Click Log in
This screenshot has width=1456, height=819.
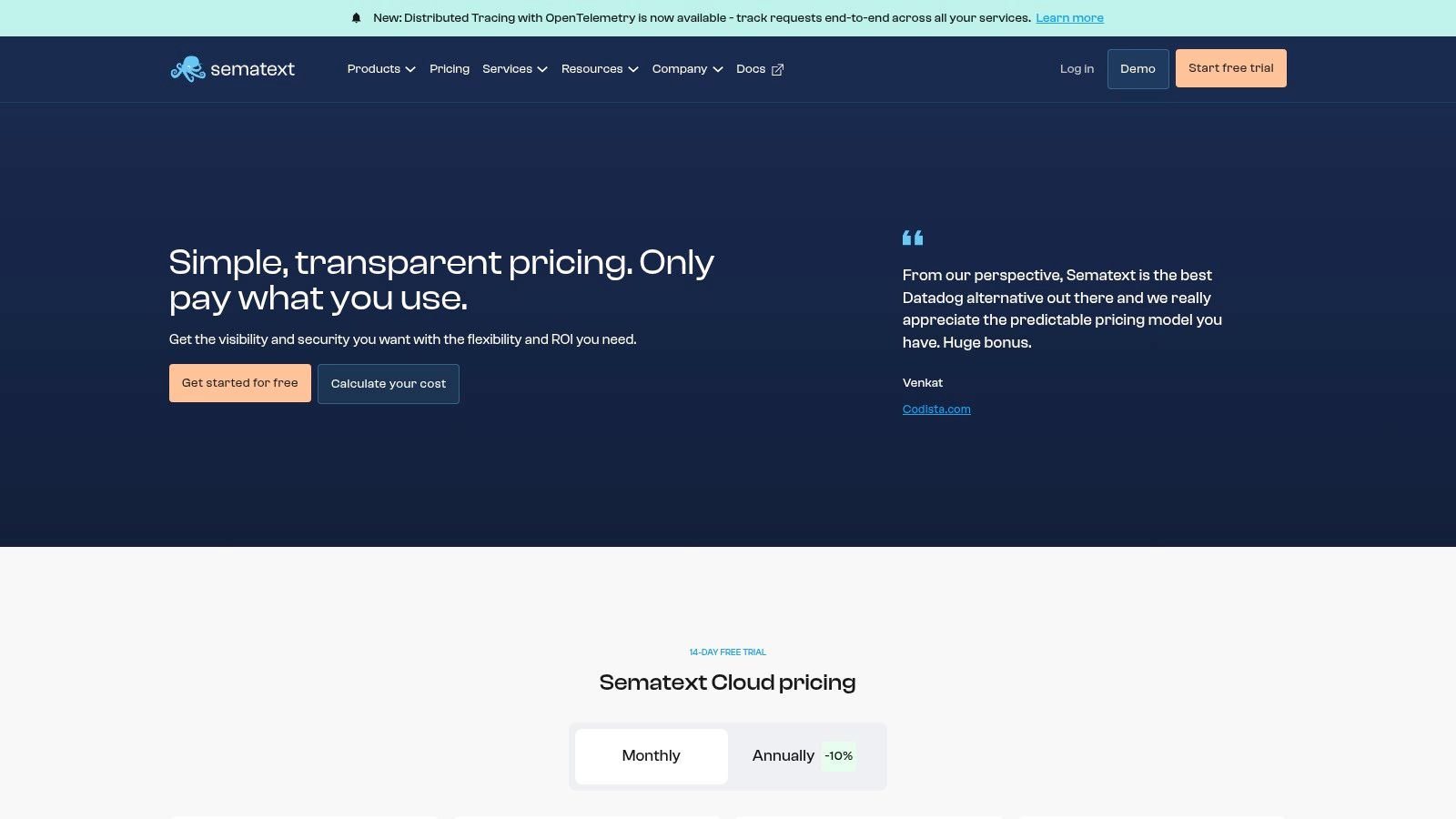(1076, 68)
